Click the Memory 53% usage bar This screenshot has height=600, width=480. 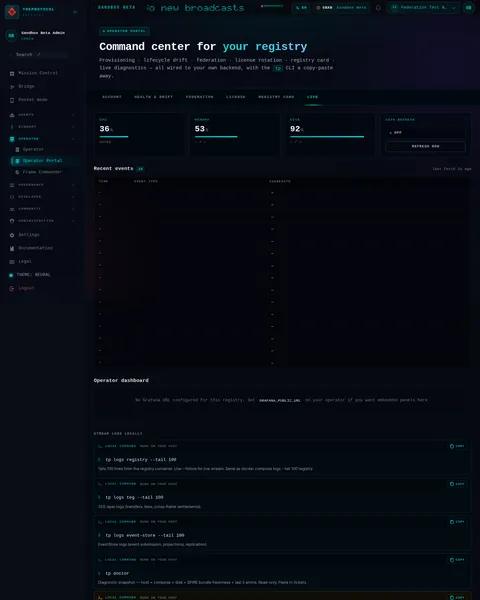click(216, 137)
